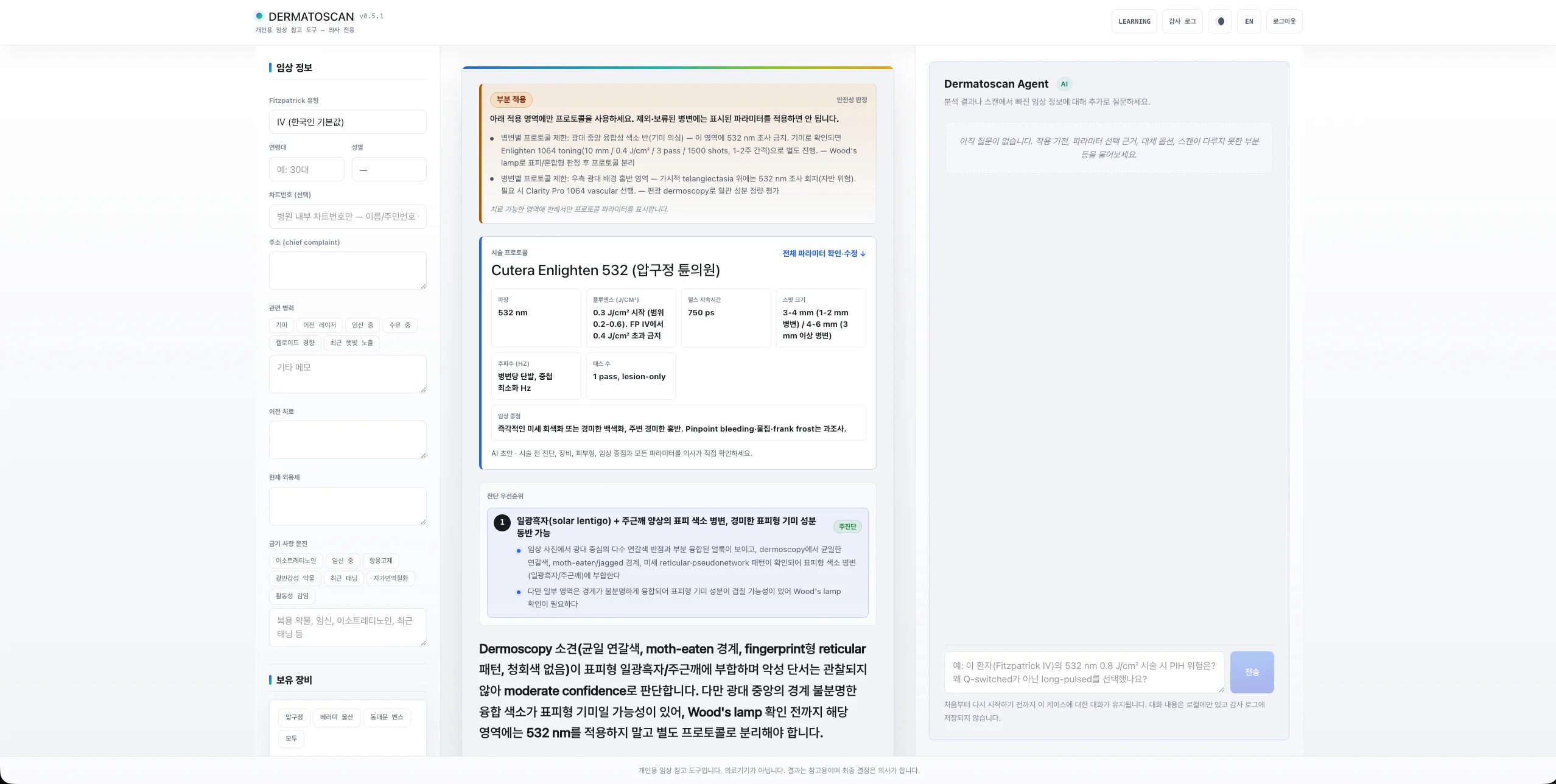Toggle the 활동성 감염 chip

click(292, 596)
